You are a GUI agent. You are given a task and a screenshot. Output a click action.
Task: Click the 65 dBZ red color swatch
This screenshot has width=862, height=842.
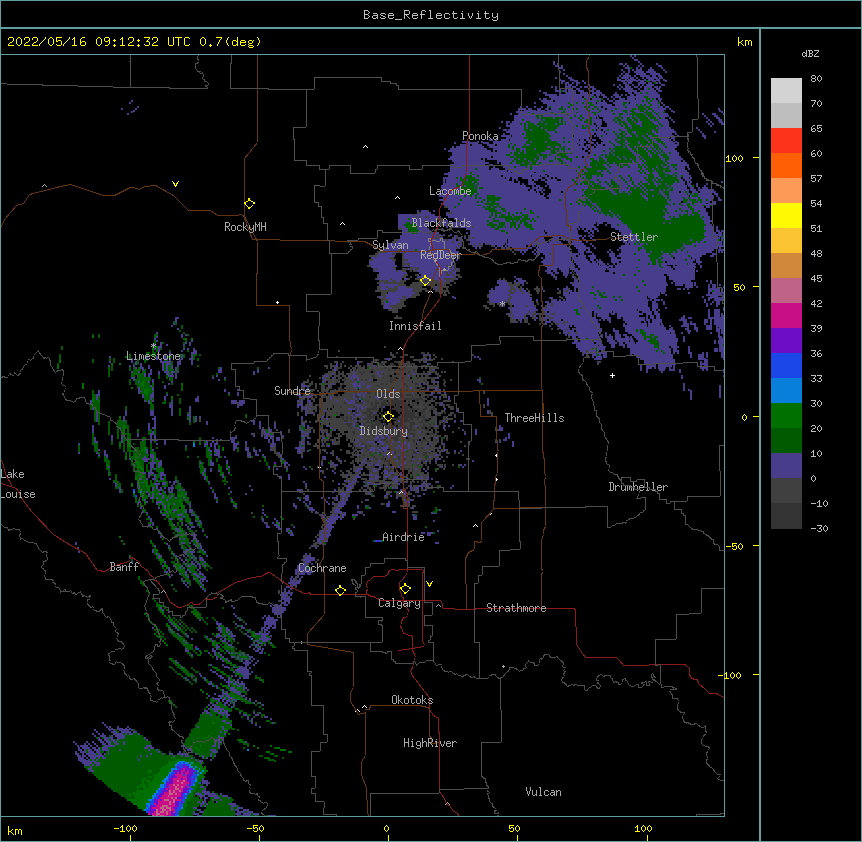pyautogui.click(x=786, y=140)
